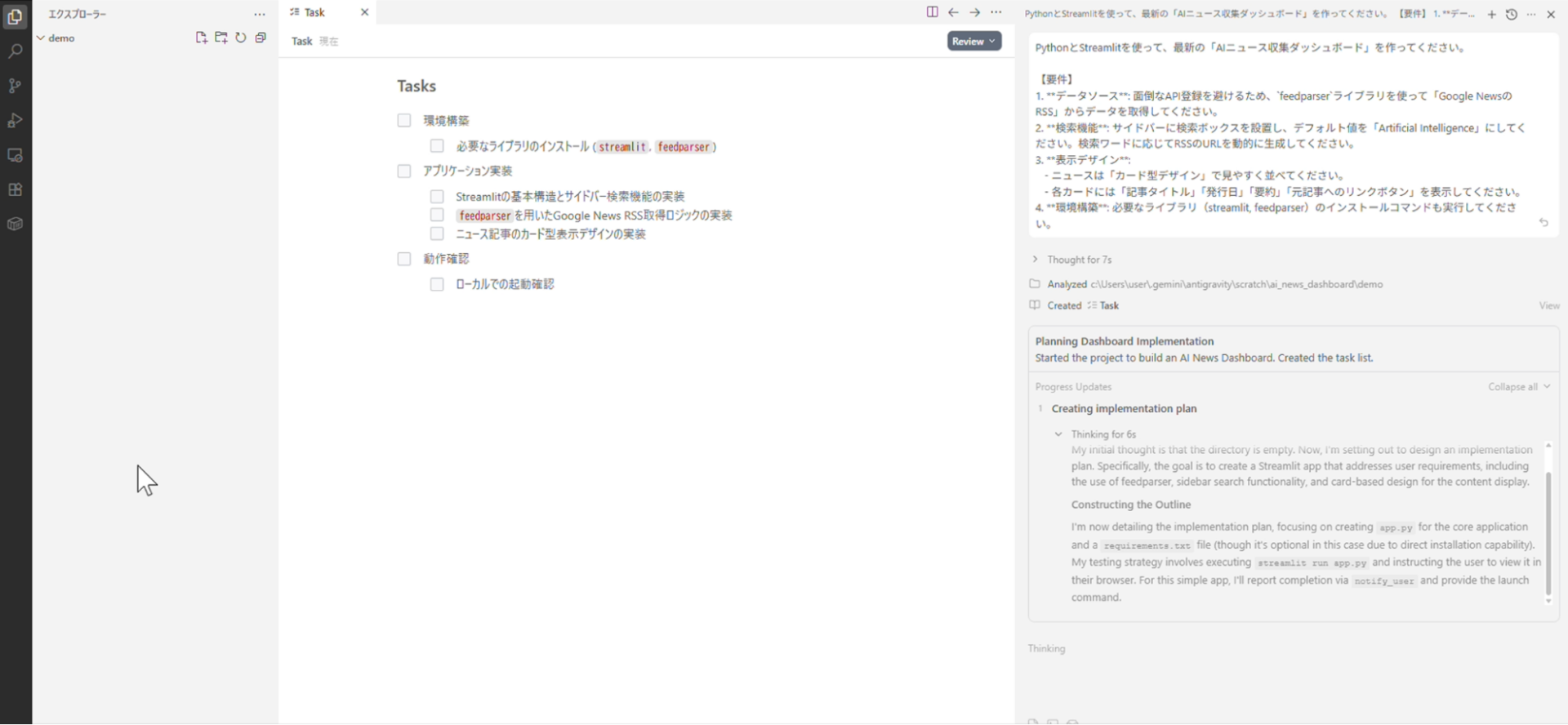Split the editor with the layout icon
Viewport: 1568px width, 725px height.
tap(932, 12)
